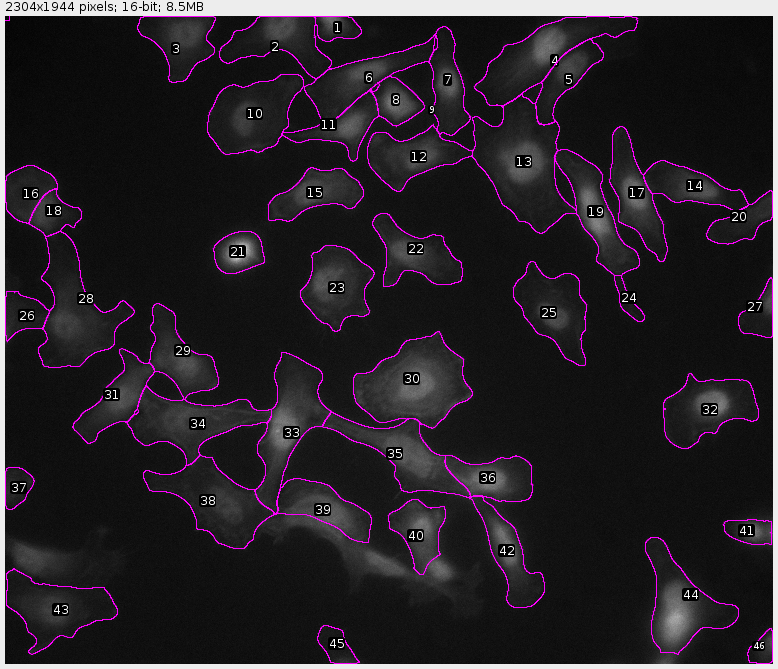Select the cell outline labeled 3
This screenshot has height=669, width=778.
pos(176,49)
